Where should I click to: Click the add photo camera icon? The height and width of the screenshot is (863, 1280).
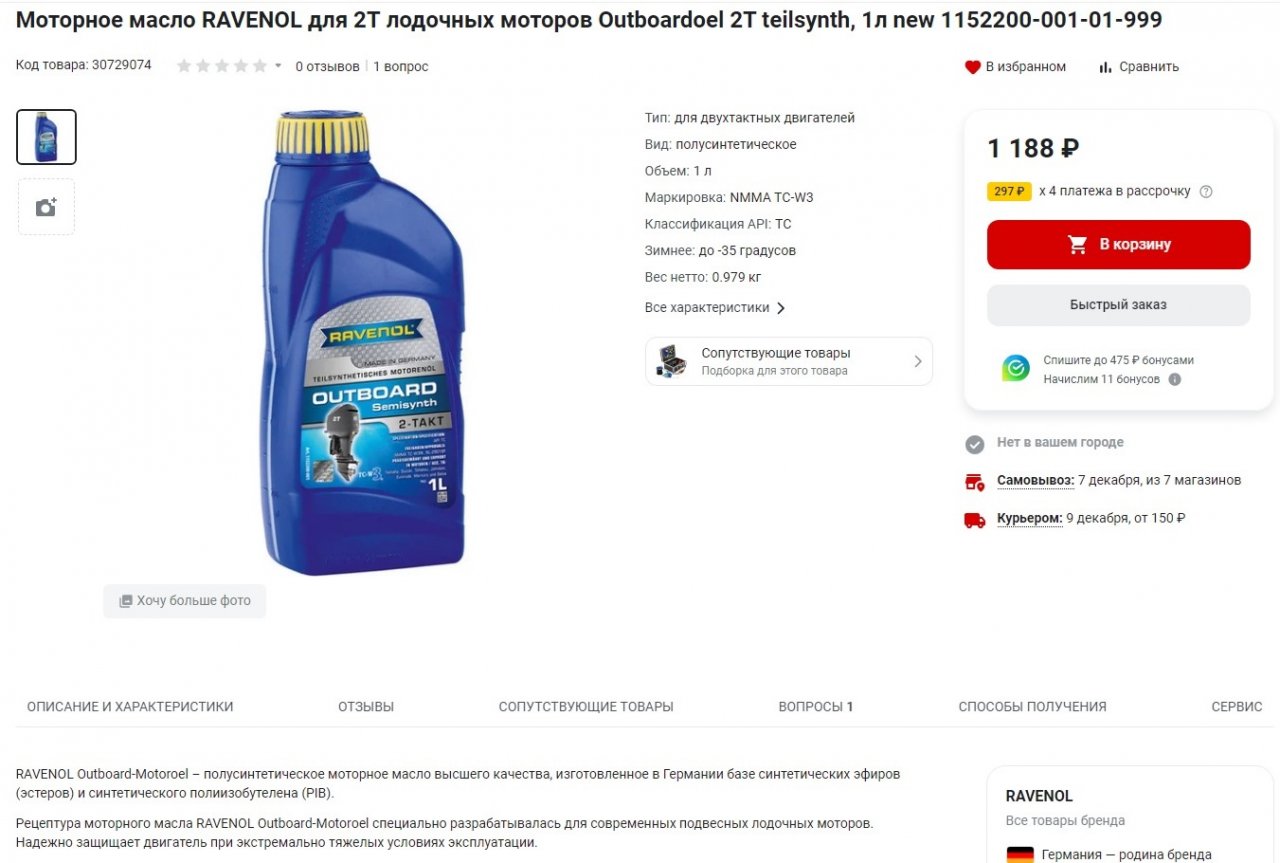pyautogui.click(x=46, y=207)
